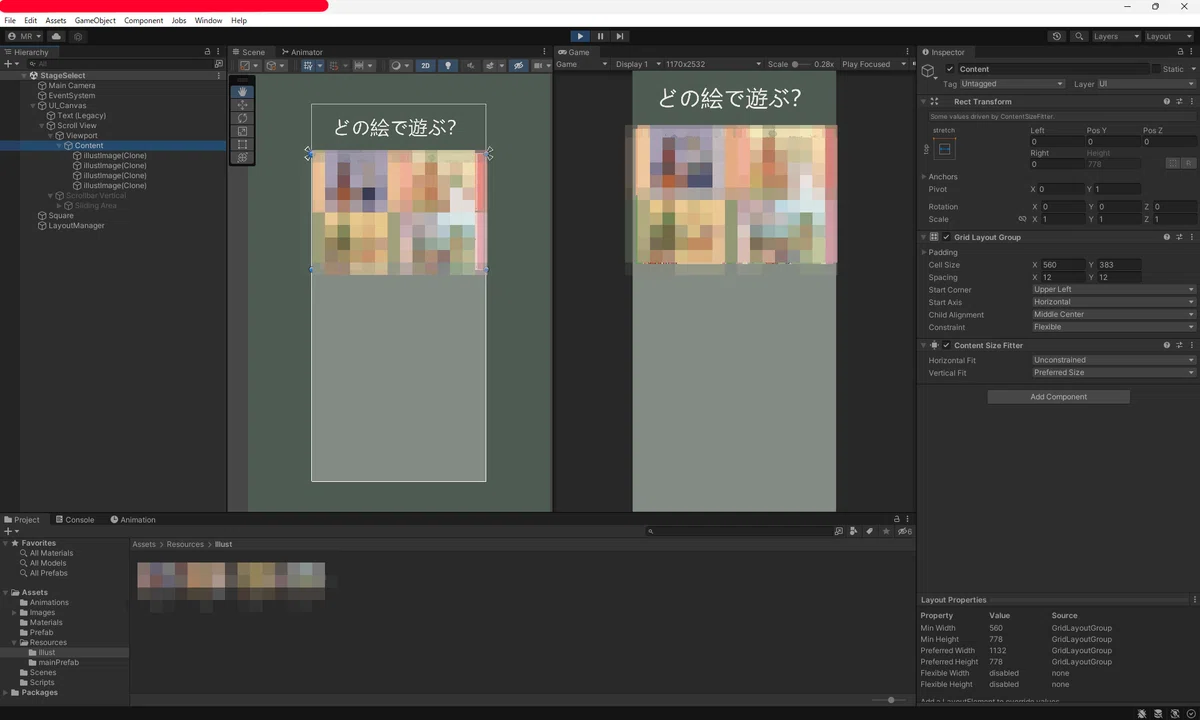Switch to the Animator tab
This screenshot has width=1200, height=720.
coord(302,52)
